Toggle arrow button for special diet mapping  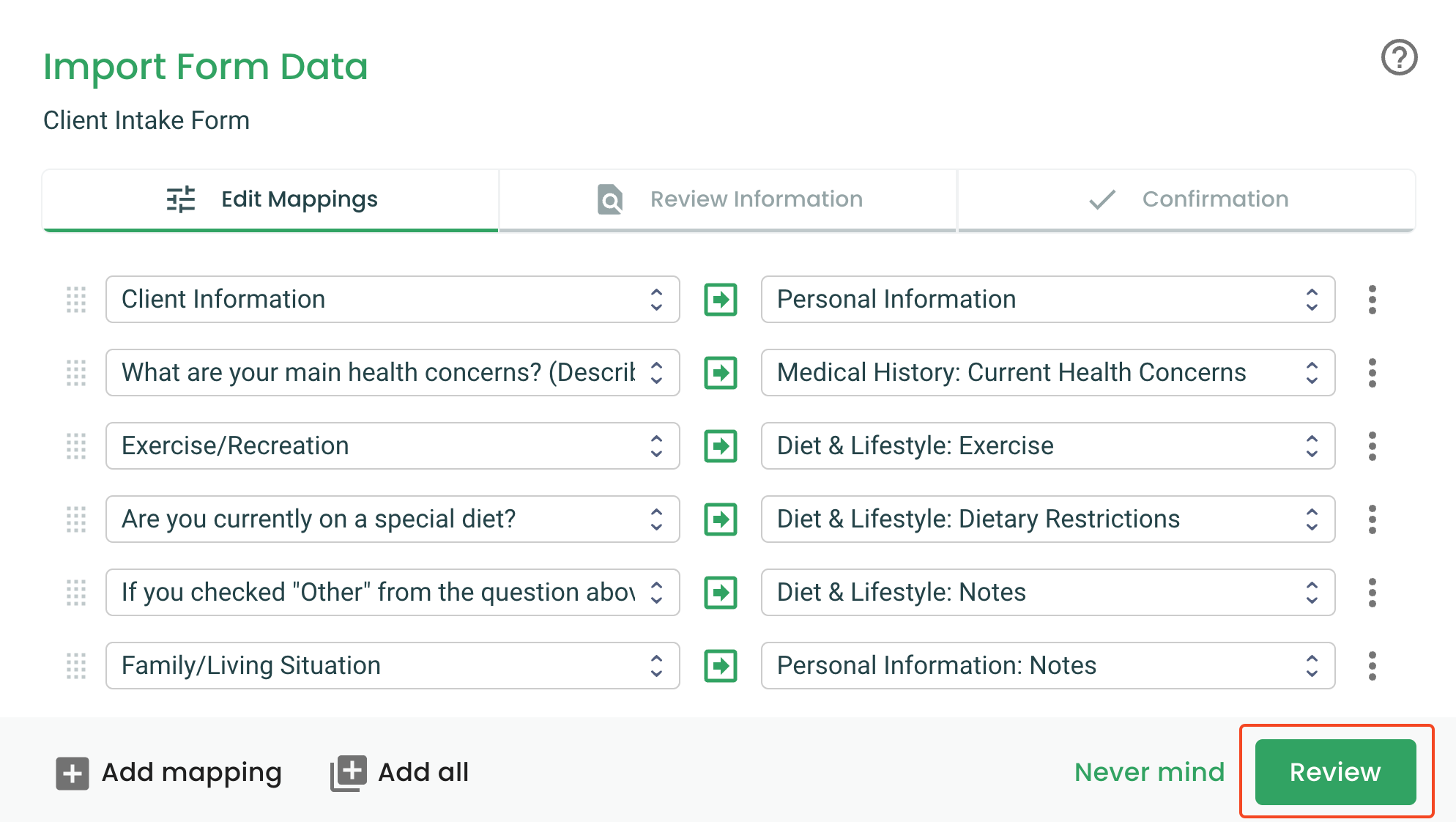click(x=721, y=519)
